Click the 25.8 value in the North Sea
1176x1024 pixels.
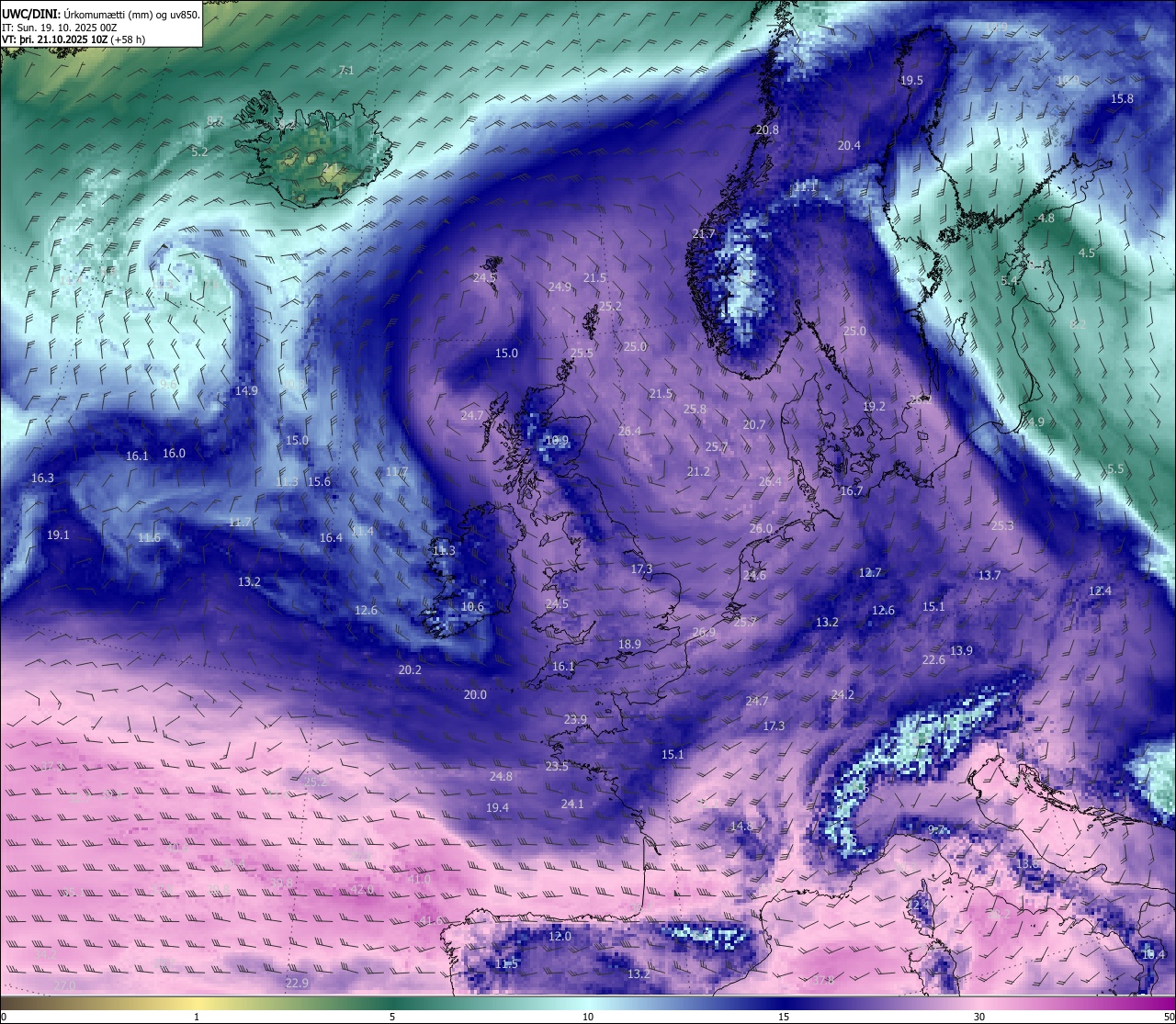695,409
